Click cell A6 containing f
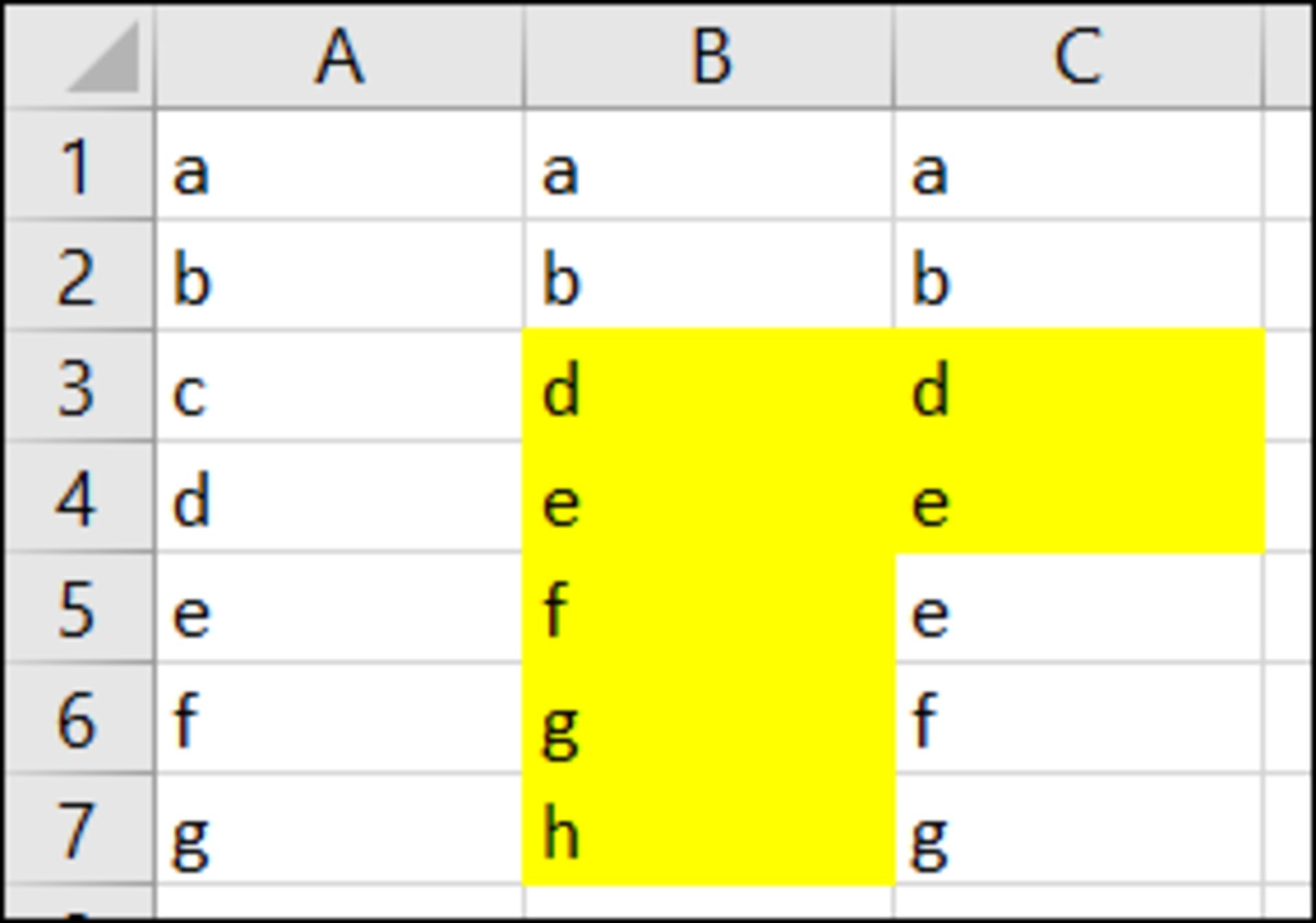This screenshot has height=923, width=1316. click(x=339, y=718)
